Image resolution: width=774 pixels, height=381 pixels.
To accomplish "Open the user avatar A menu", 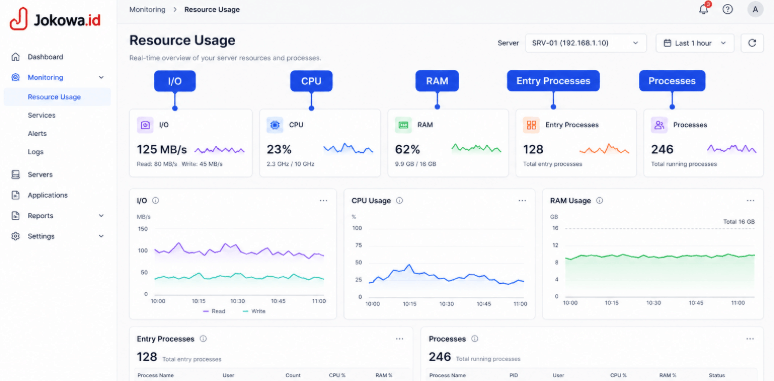I will (x=755, y=9).
